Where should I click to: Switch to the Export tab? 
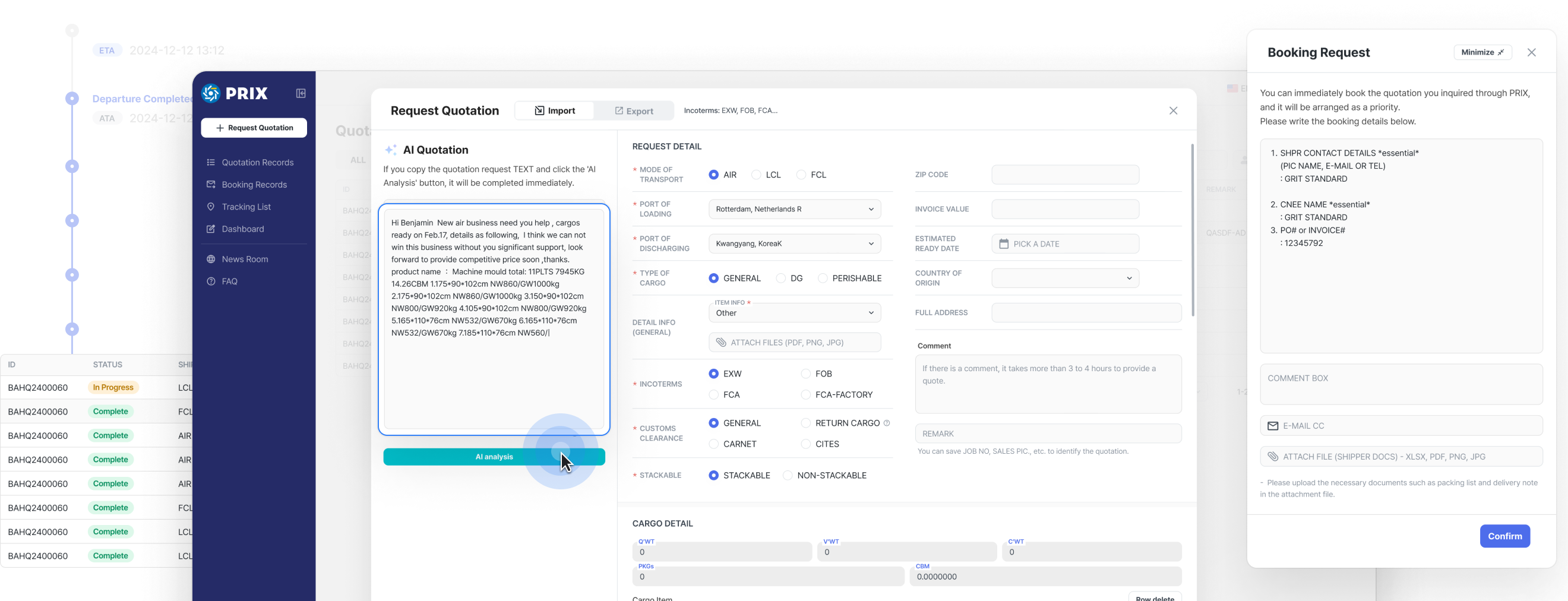(x=634, y=111)
